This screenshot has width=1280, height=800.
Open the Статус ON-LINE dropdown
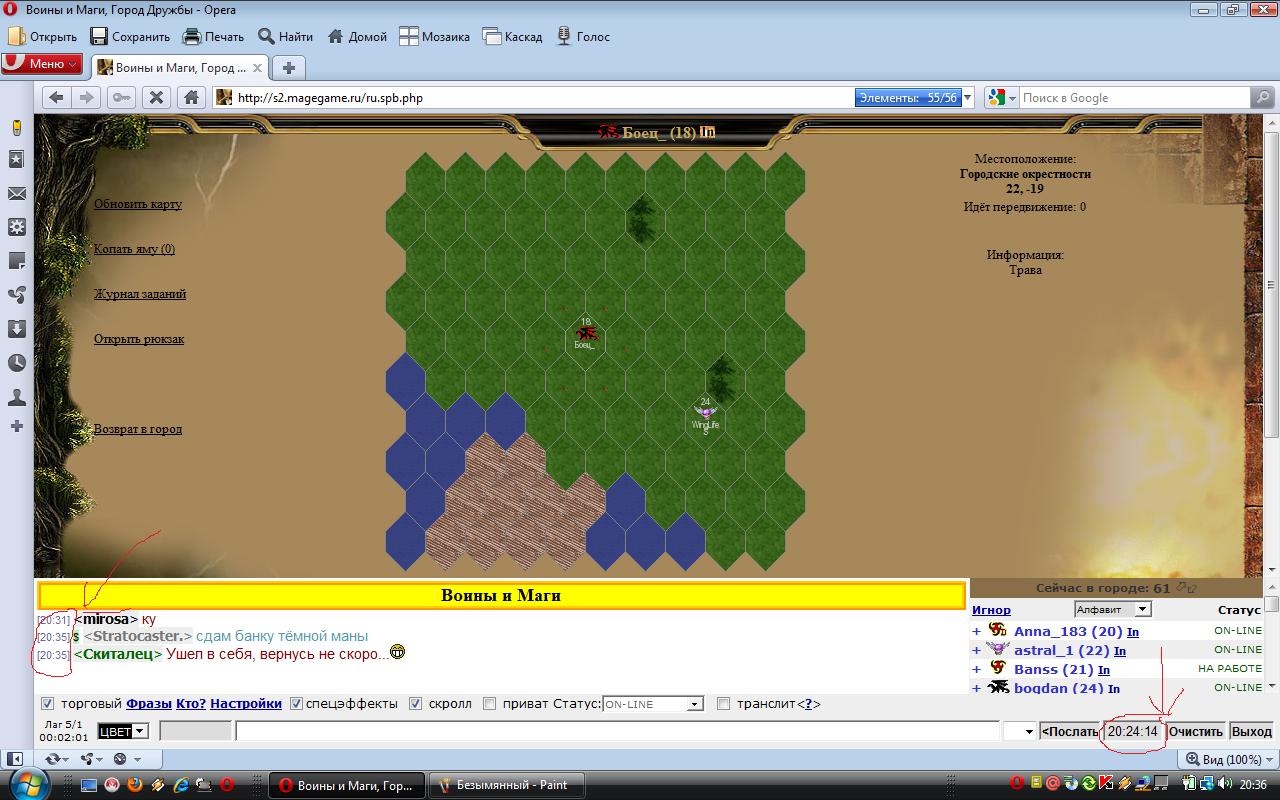(653, 704)
